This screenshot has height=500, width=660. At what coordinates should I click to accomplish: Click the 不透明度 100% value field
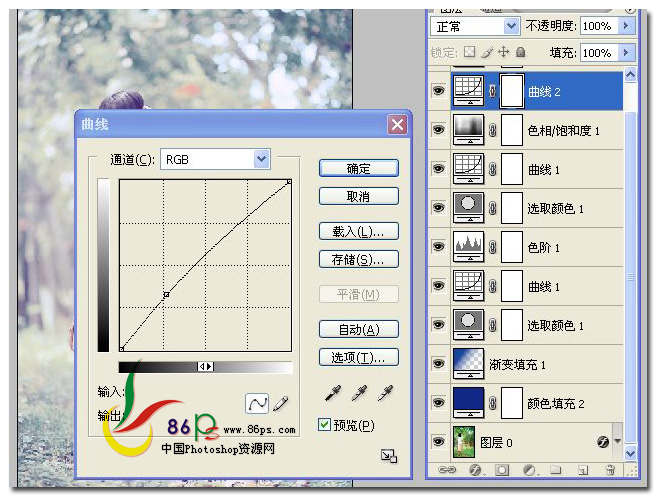599,26
